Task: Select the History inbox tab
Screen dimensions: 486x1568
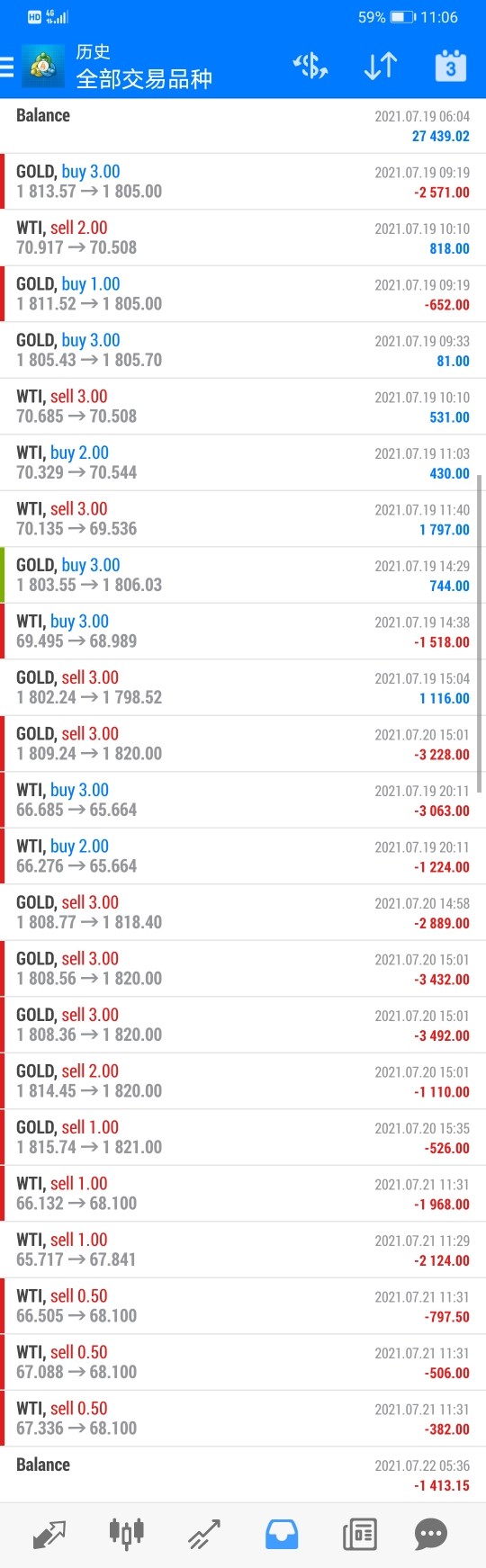Action: pos(282,1534)
